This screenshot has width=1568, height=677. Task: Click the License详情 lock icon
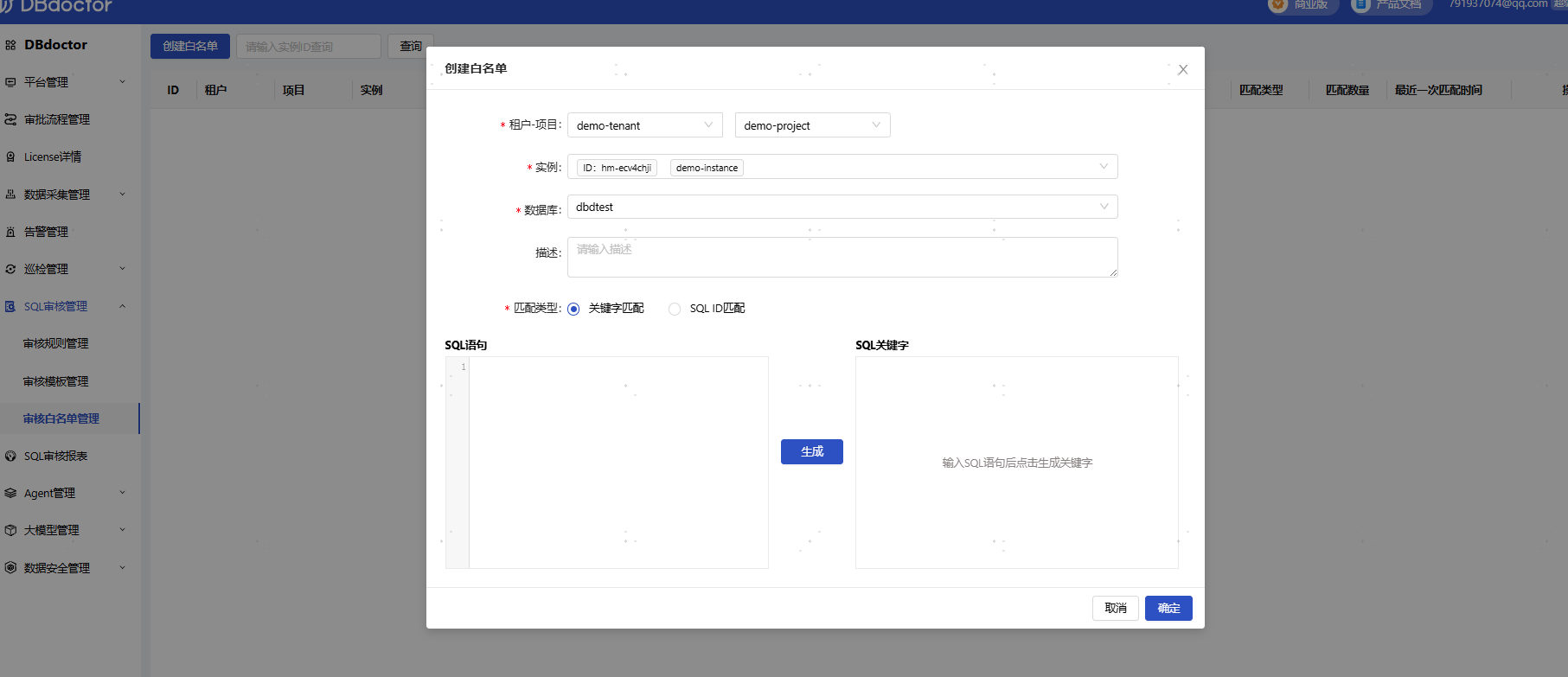coord(10,156)
